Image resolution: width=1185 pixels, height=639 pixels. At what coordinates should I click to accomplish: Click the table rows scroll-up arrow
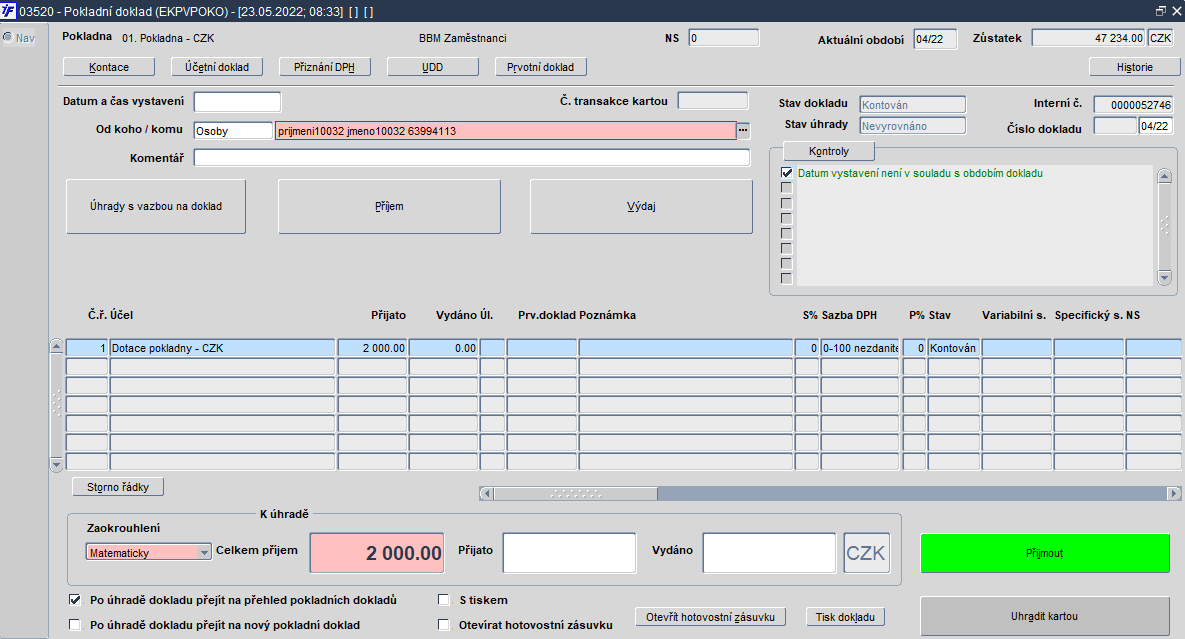pos(57,346)
